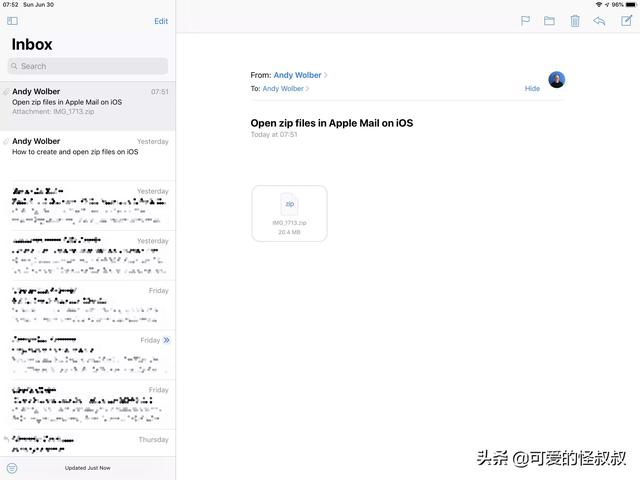This screenshot has height=480, width=640.
Task: Tap the 07:52 clock in status bar
Action: click(10, 4)
